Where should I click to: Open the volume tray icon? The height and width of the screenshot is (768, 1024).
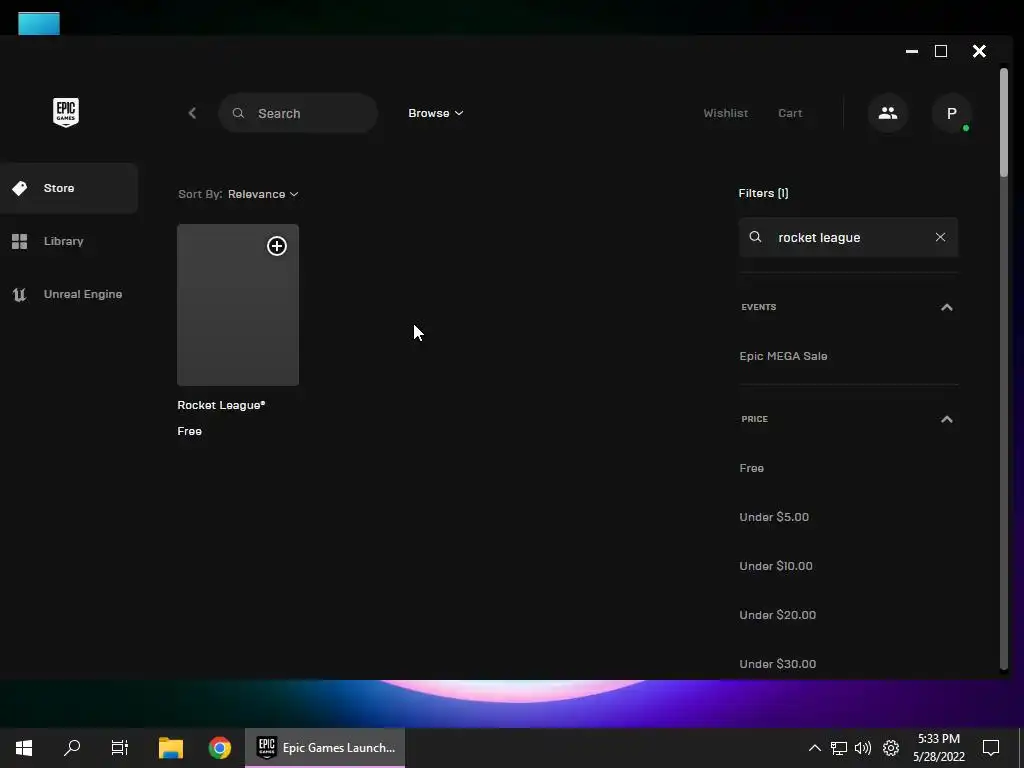[863, 748]
